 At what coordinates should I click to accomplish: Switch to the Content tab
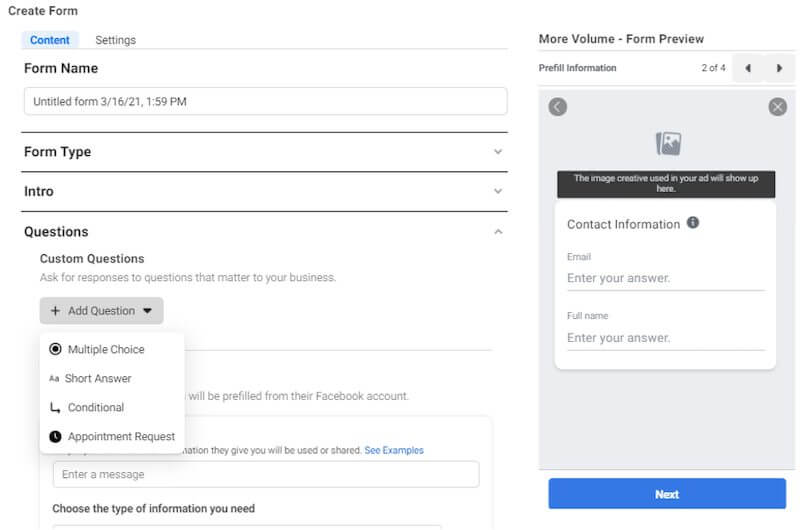click(50, 40)
